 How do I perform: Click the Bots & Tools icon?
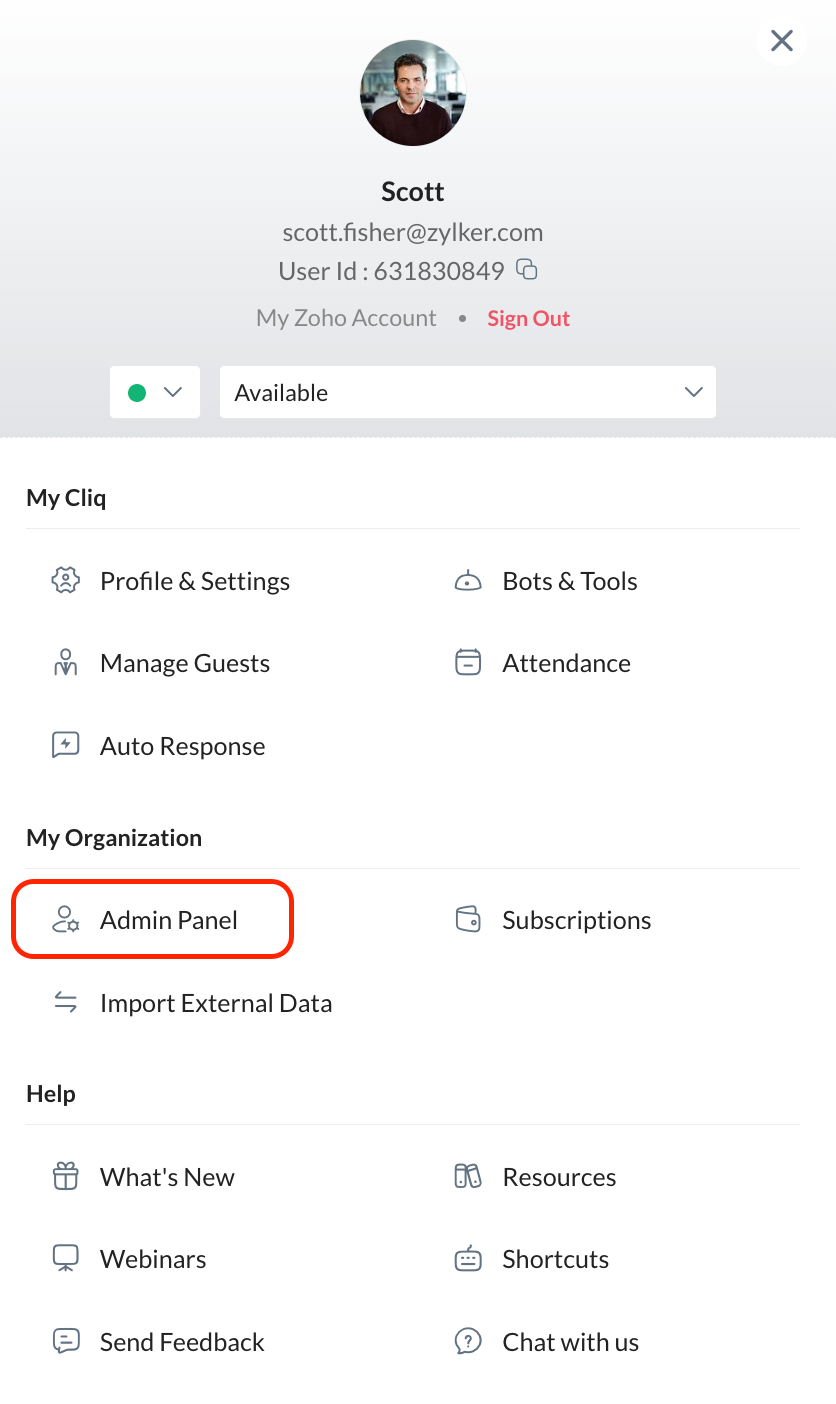coord(468,581)
